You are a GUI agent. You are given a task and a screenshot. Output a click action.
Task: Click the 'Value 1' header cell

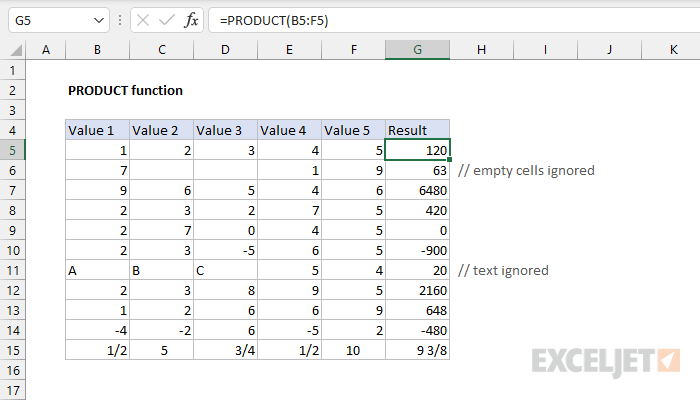point(97,130)
